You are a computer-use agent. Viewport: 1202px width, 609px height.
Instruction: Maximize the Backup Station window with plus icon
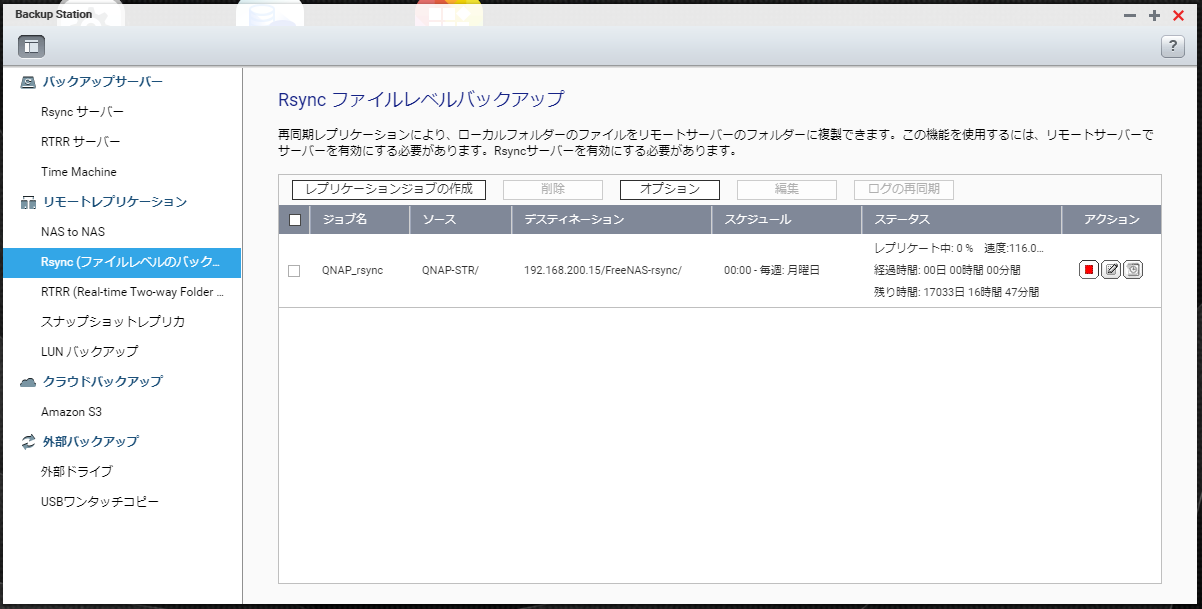1154,15
